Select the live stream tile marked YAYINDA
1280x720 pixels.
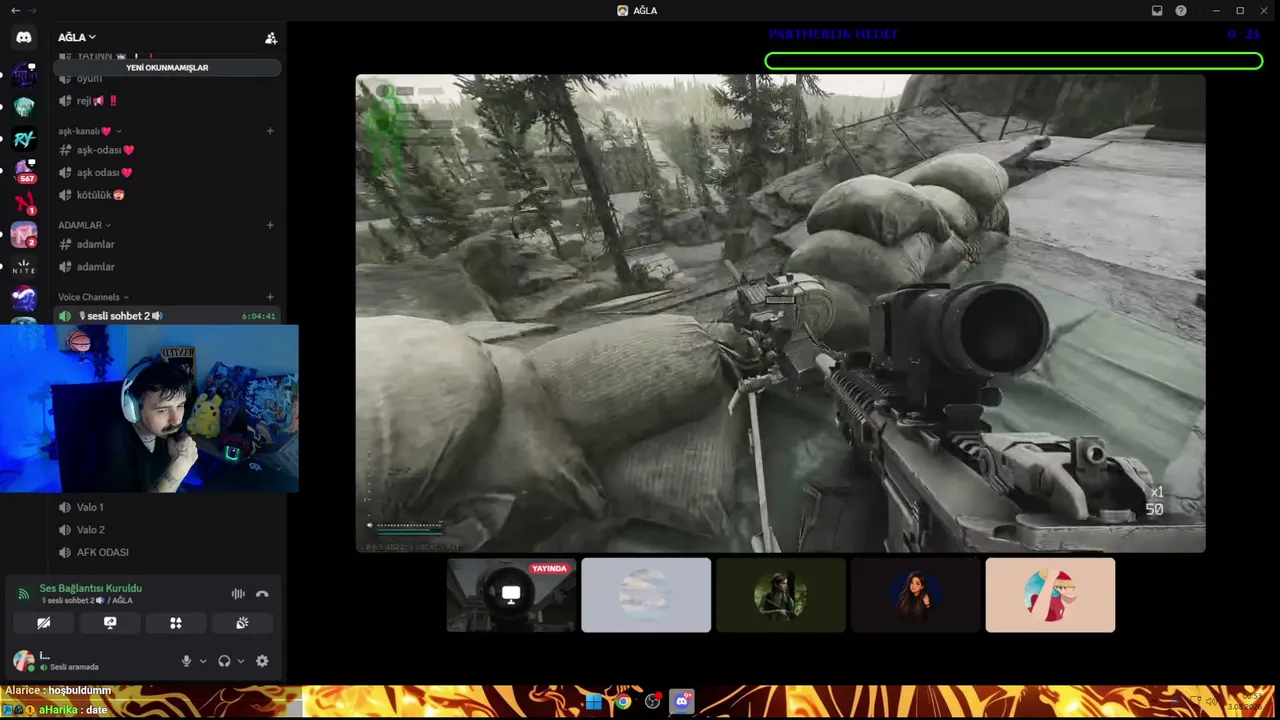[511, 595]
